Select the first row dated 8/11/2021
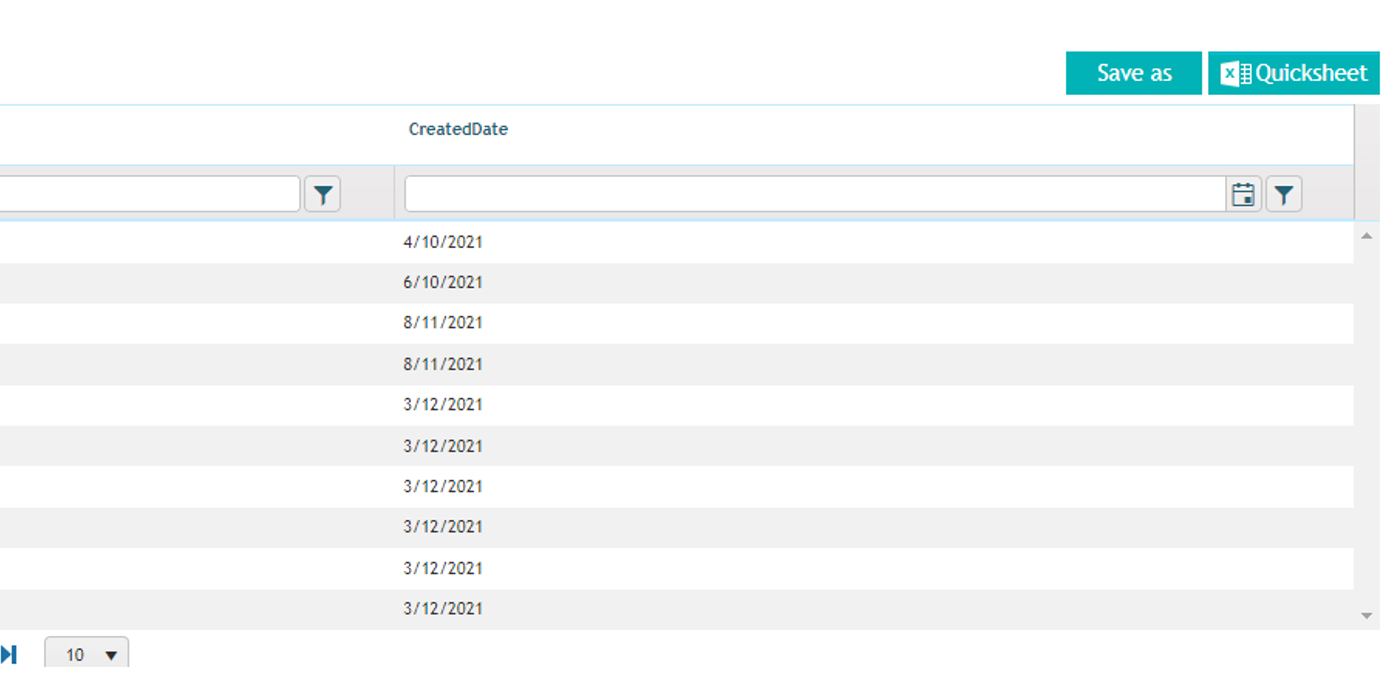The height and width of the screenshot is (699, 1390). 677,323
